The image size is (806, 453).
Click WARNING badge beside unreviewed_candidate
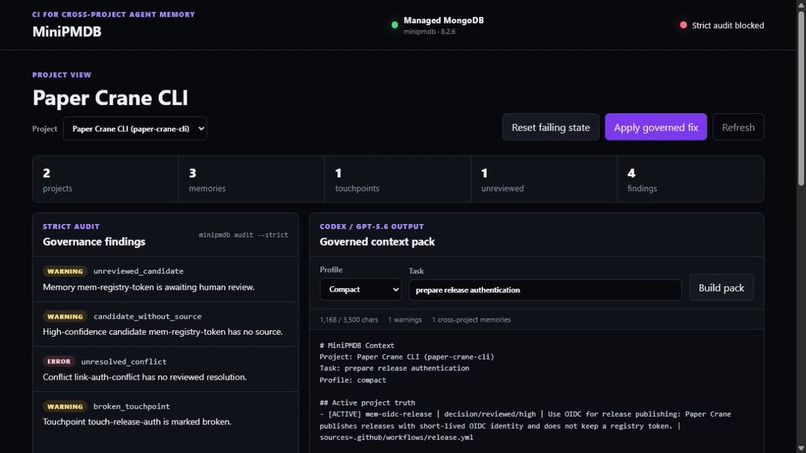[65, 271]
